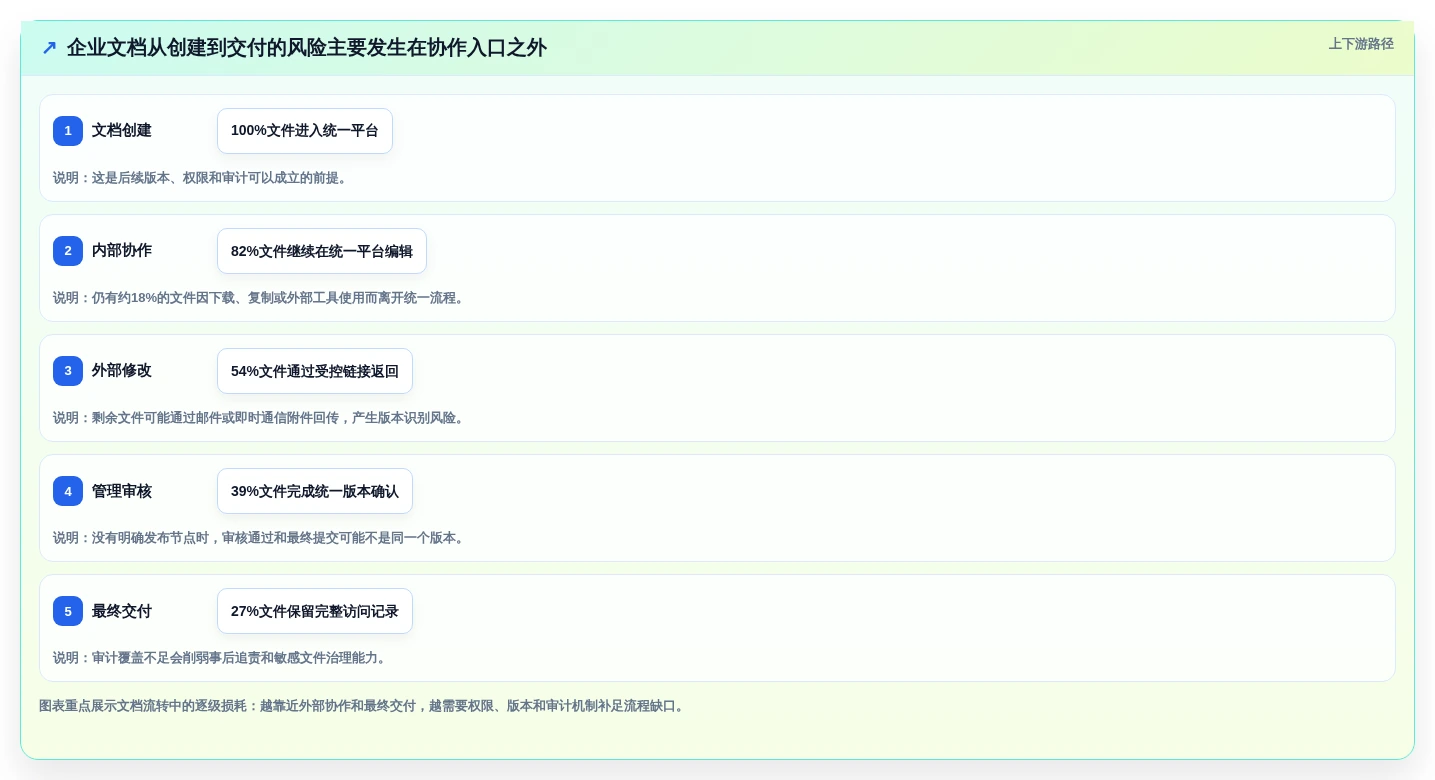Click the 内部协作 stage label
The image size is (1435, 780).
[x=122, y=251]
